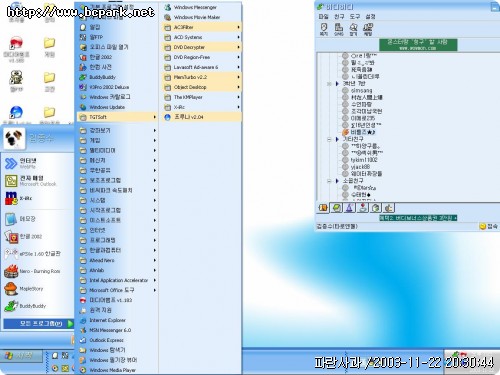
Task: Expand the X-iRc program folder
Action: point(201,107)
